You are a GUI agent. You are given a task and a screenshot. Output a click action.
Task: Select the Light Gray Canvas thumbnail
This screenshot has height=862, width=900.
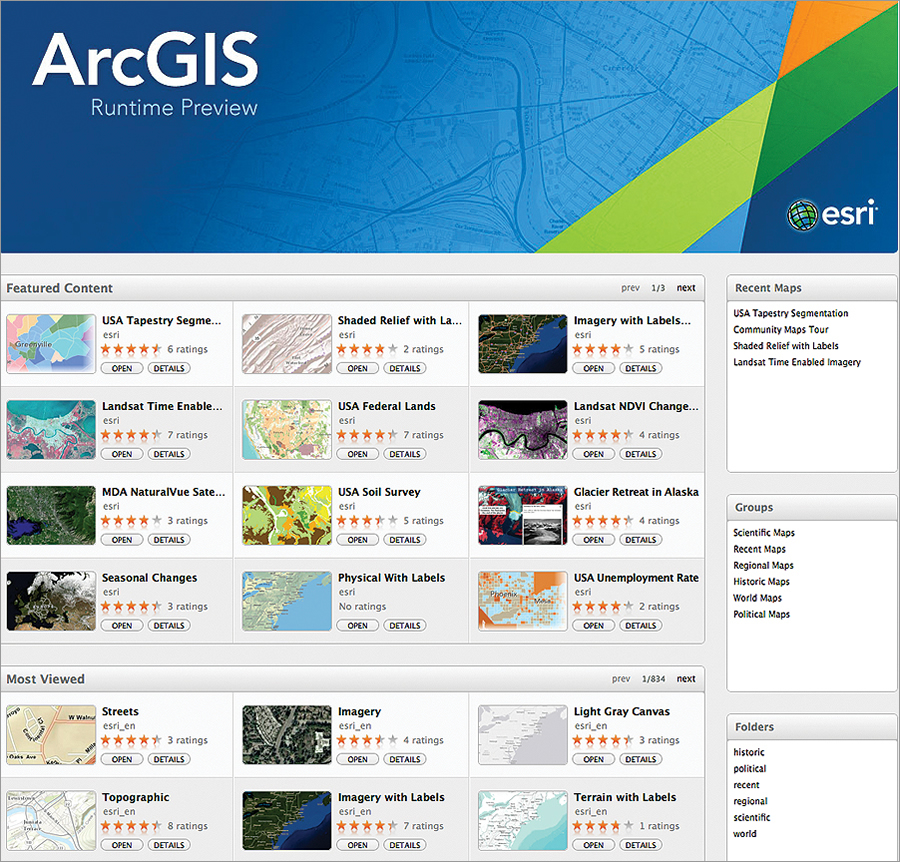click(523, 735)
